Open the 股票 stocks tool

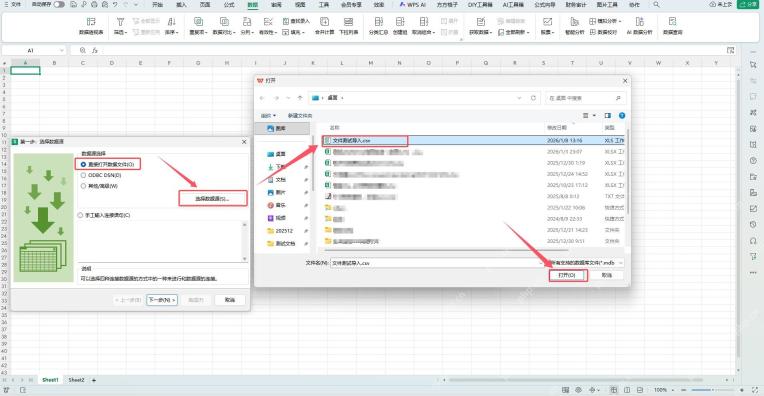pos(547,26)
